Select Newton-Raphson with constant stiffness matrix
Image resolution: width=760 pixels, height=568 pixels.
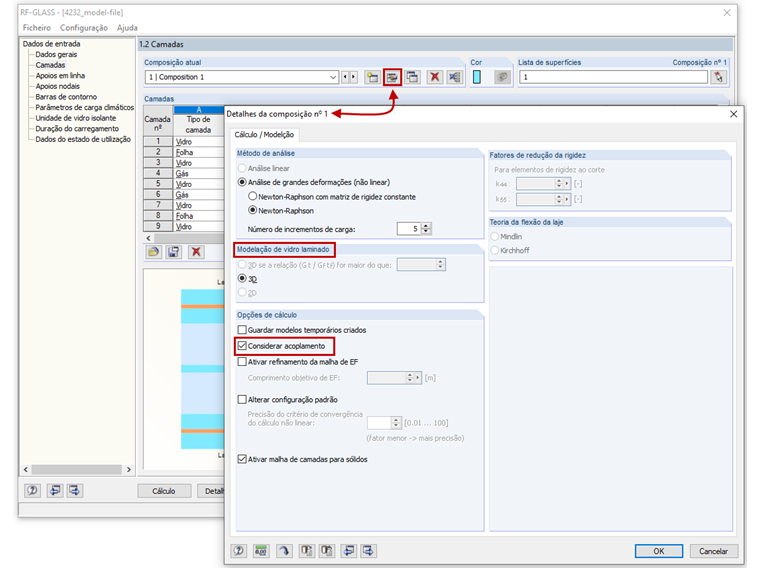[252, 196]
